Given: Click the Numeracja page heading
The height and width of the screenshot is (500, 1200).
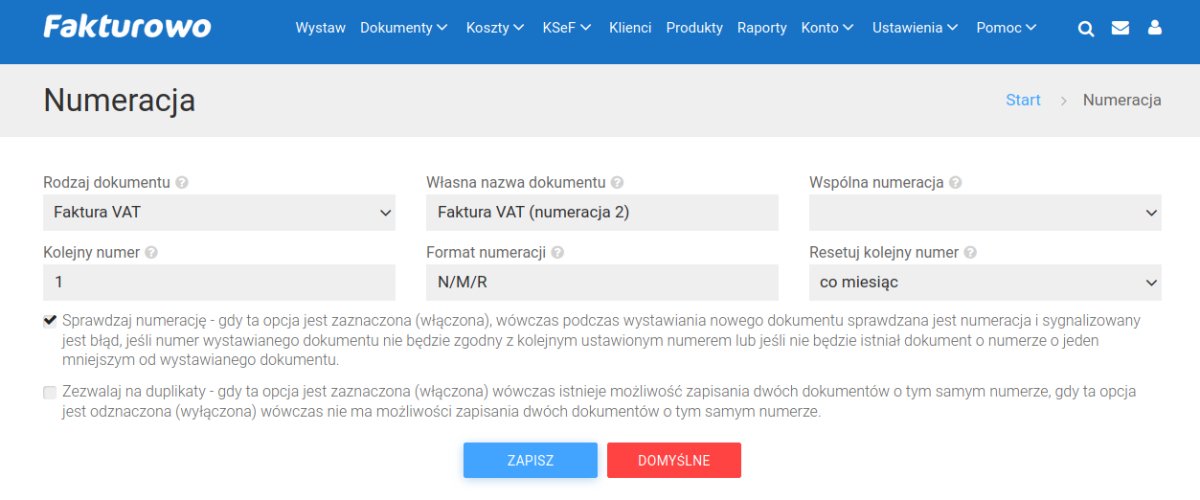Looking at the screenshot, I should pyautogui.click(x=119, y=100).
